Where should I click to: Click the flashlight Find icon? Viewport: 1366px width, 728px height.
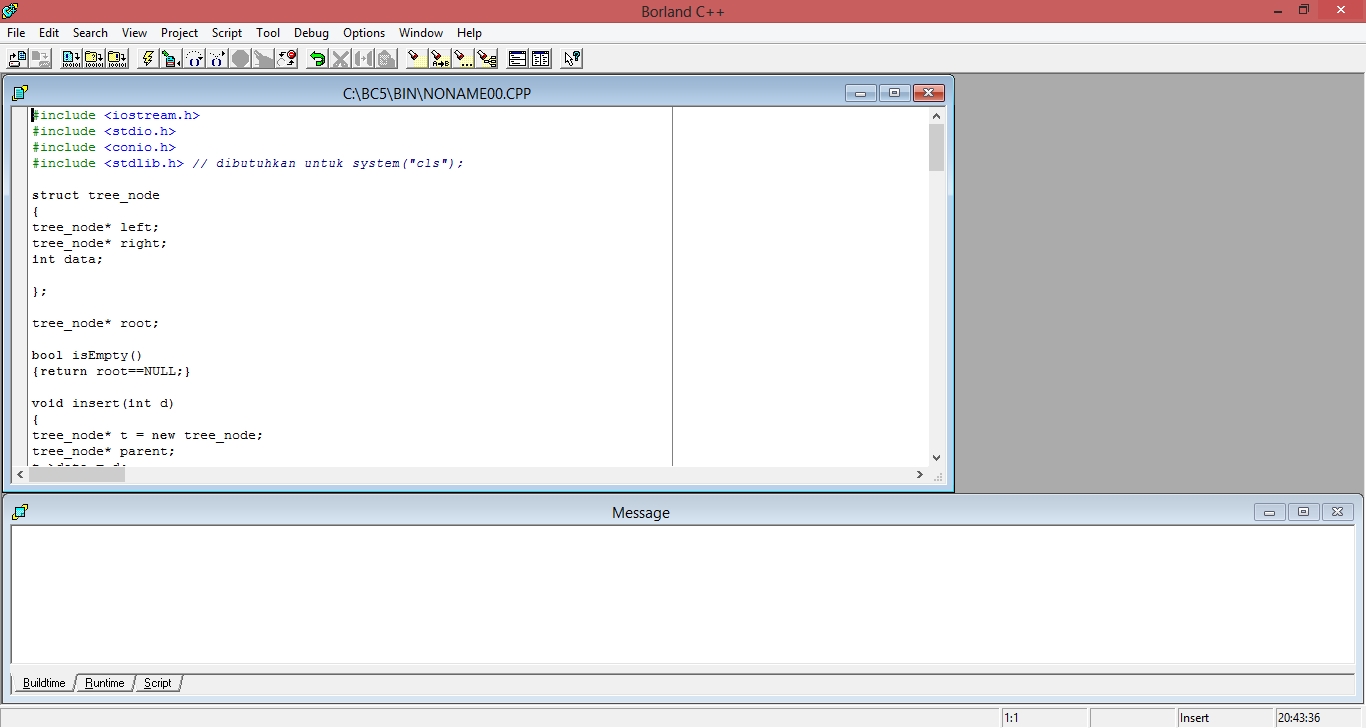coord(415,59)
